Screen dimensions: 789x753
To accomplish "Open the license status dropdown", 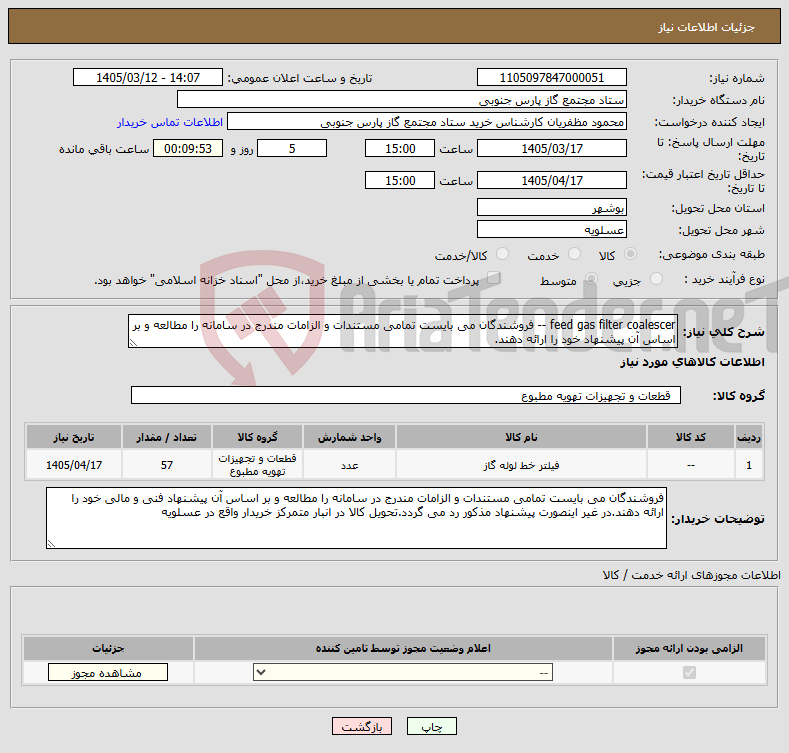I will [403, 672].
